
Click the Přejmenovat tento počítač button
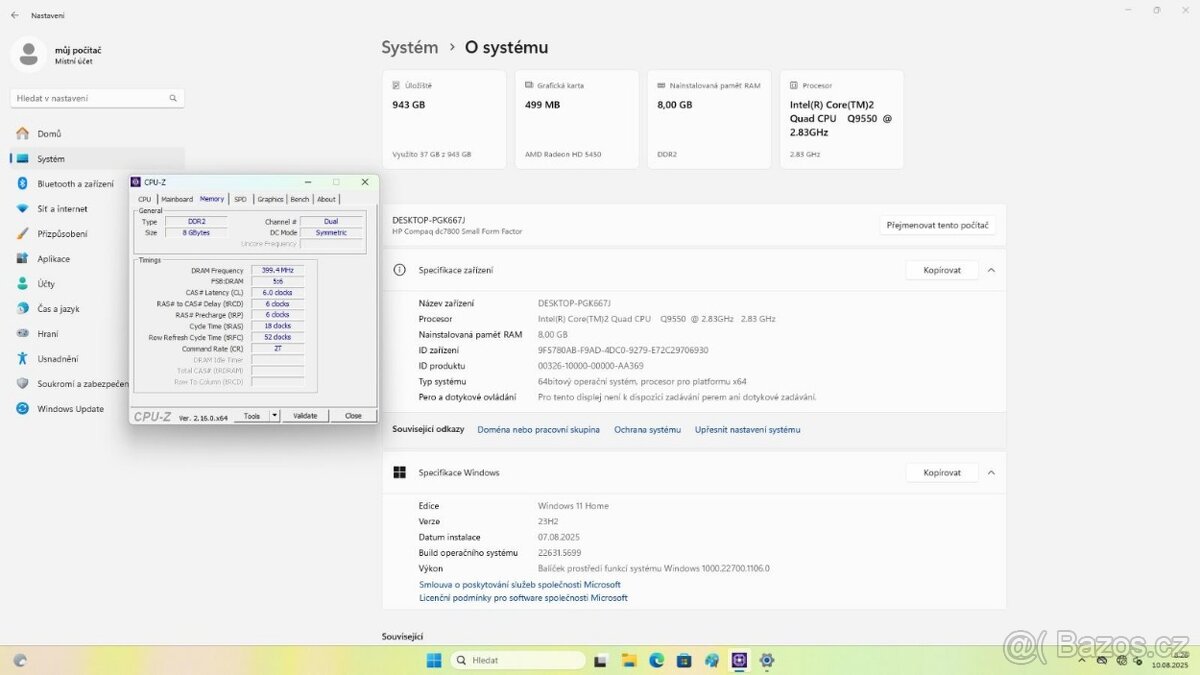click(x=937, y=226)
